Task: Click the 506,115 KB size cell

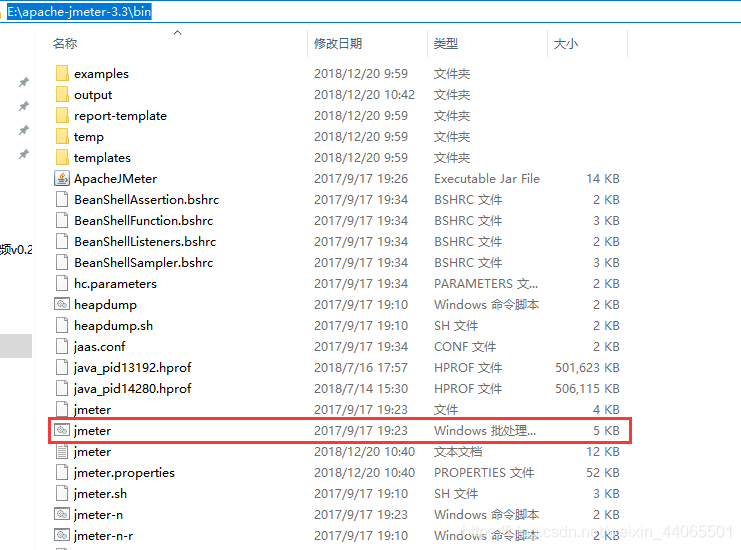Action: [587, 388]
